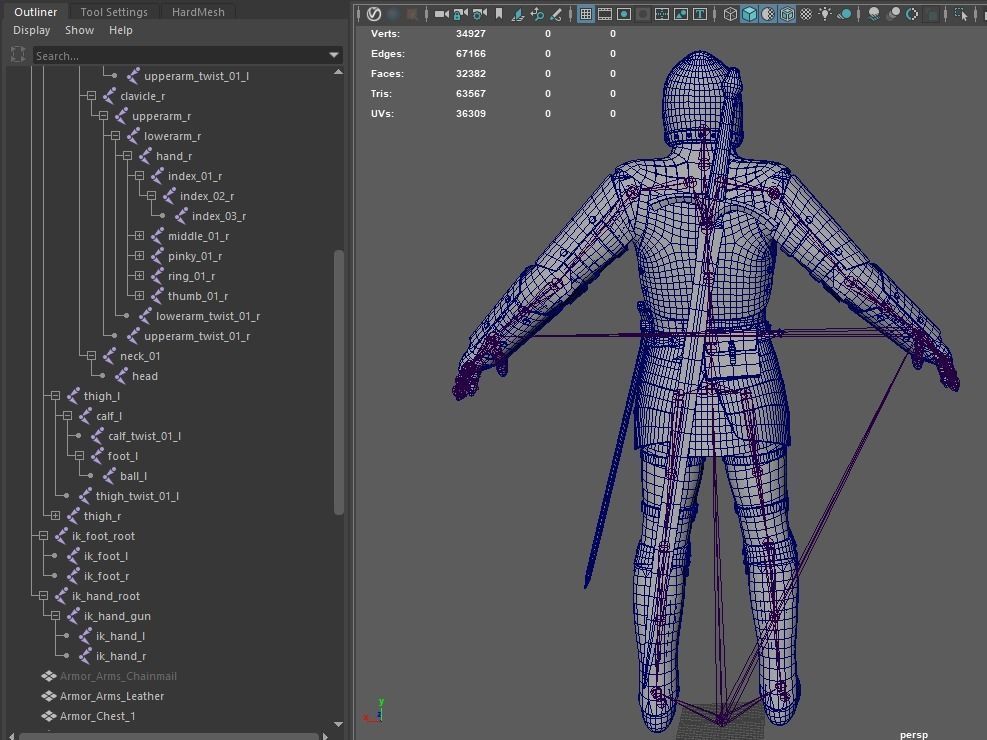
Task: Click the Select Camera icon
Action: click(442, 14)
